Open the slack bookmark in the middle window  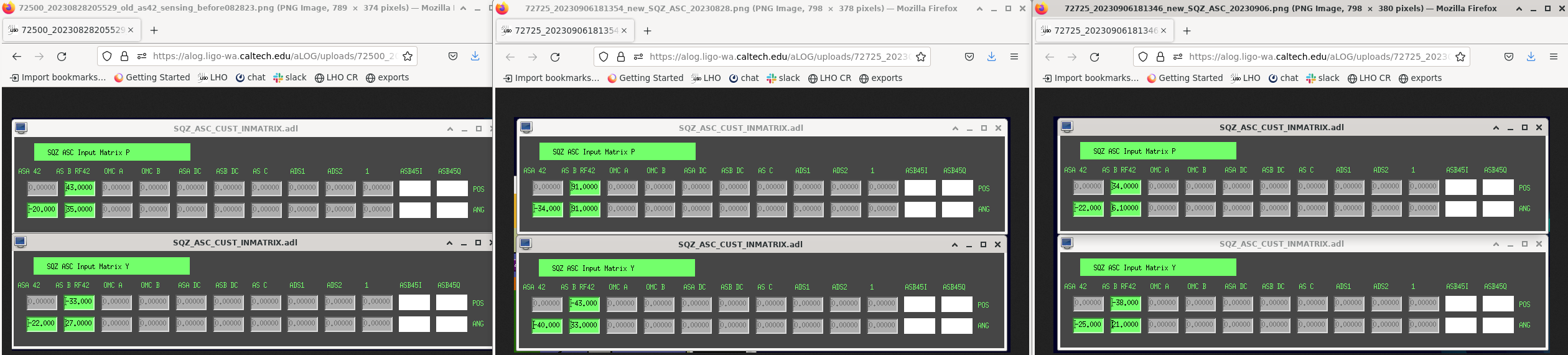click(x=783, y=78)
